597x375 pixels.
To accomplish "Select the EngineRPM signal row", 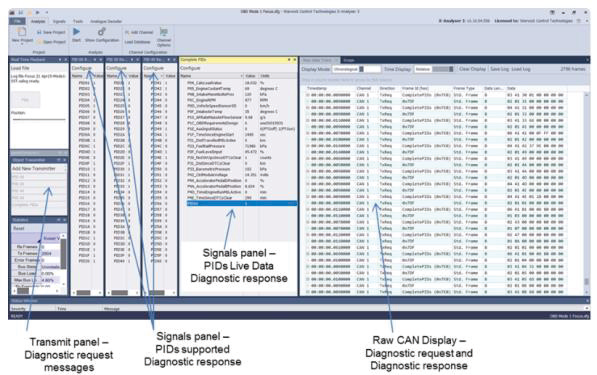I will 242,100.
